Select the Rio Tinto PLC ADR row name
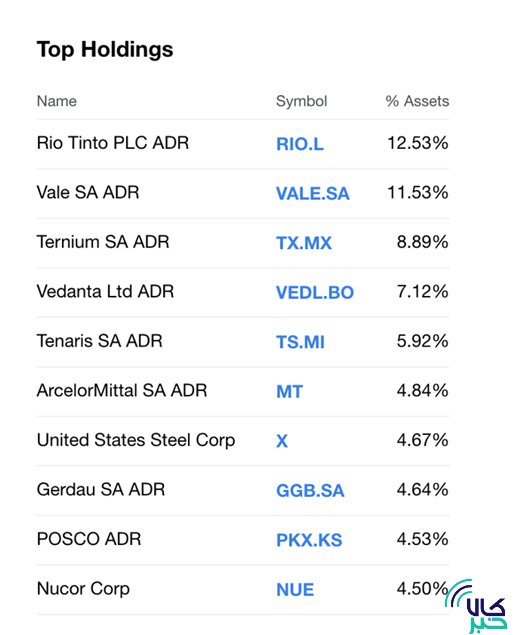Image resolution: width=518 pixels, height=635 pixels. (x=113, y=143)
